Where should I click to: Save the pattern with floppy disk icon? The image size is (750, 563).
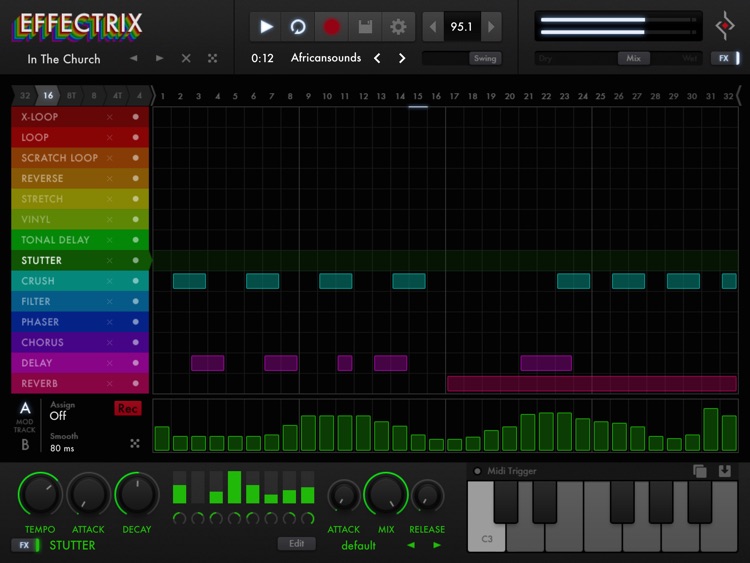[x=365, y=27]
